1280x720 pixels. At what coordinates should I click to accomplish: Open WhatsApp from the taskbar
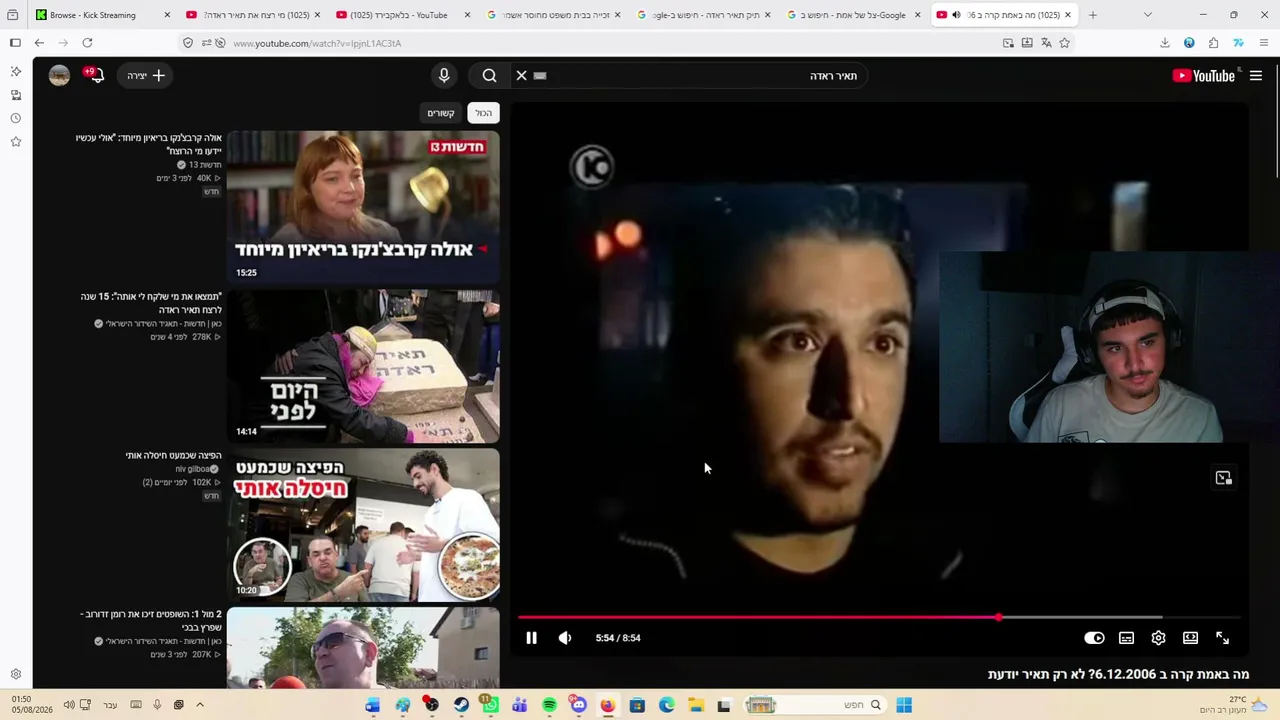tap(490, 705)
